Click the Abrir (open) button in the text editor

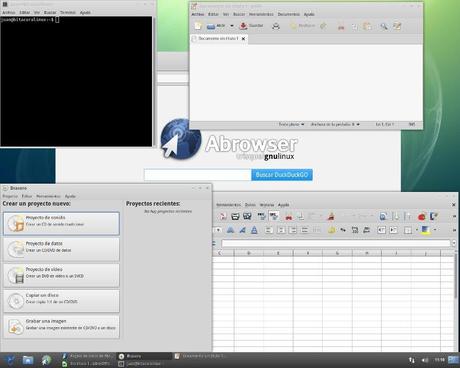(216, 26)
